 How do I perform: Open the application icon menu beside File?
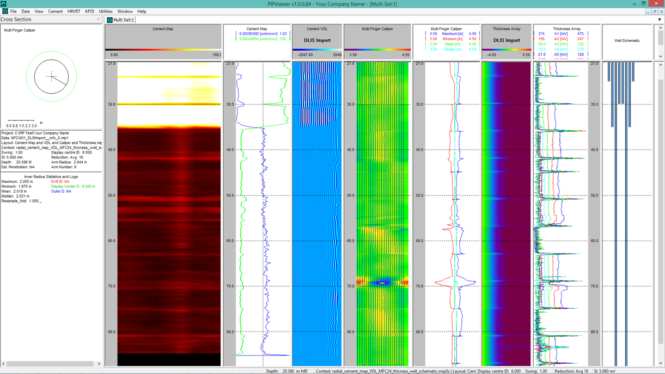[5, 11]
